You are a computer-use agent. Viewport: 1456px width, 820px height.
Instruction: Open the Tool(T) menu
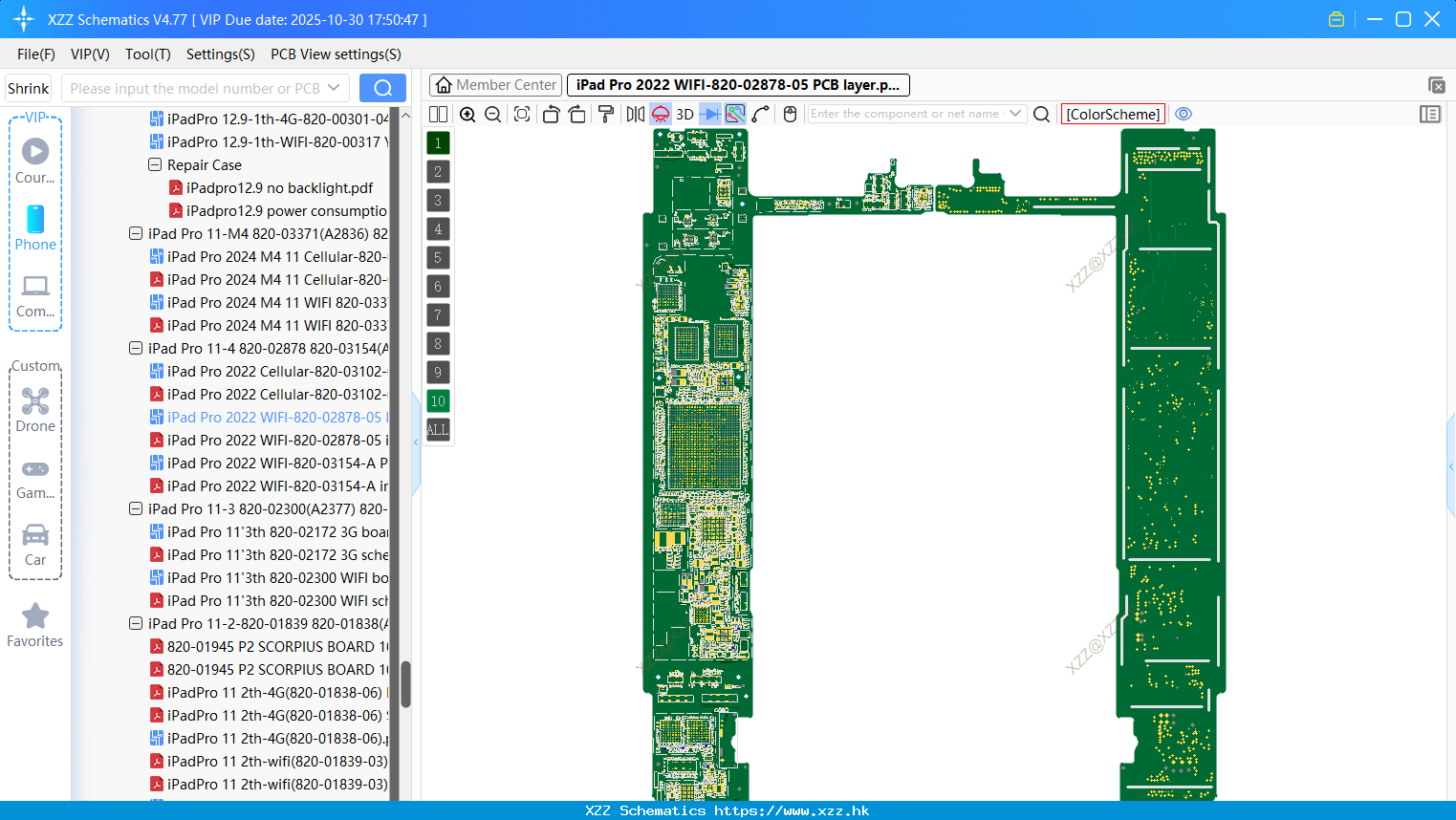point(148,54)
